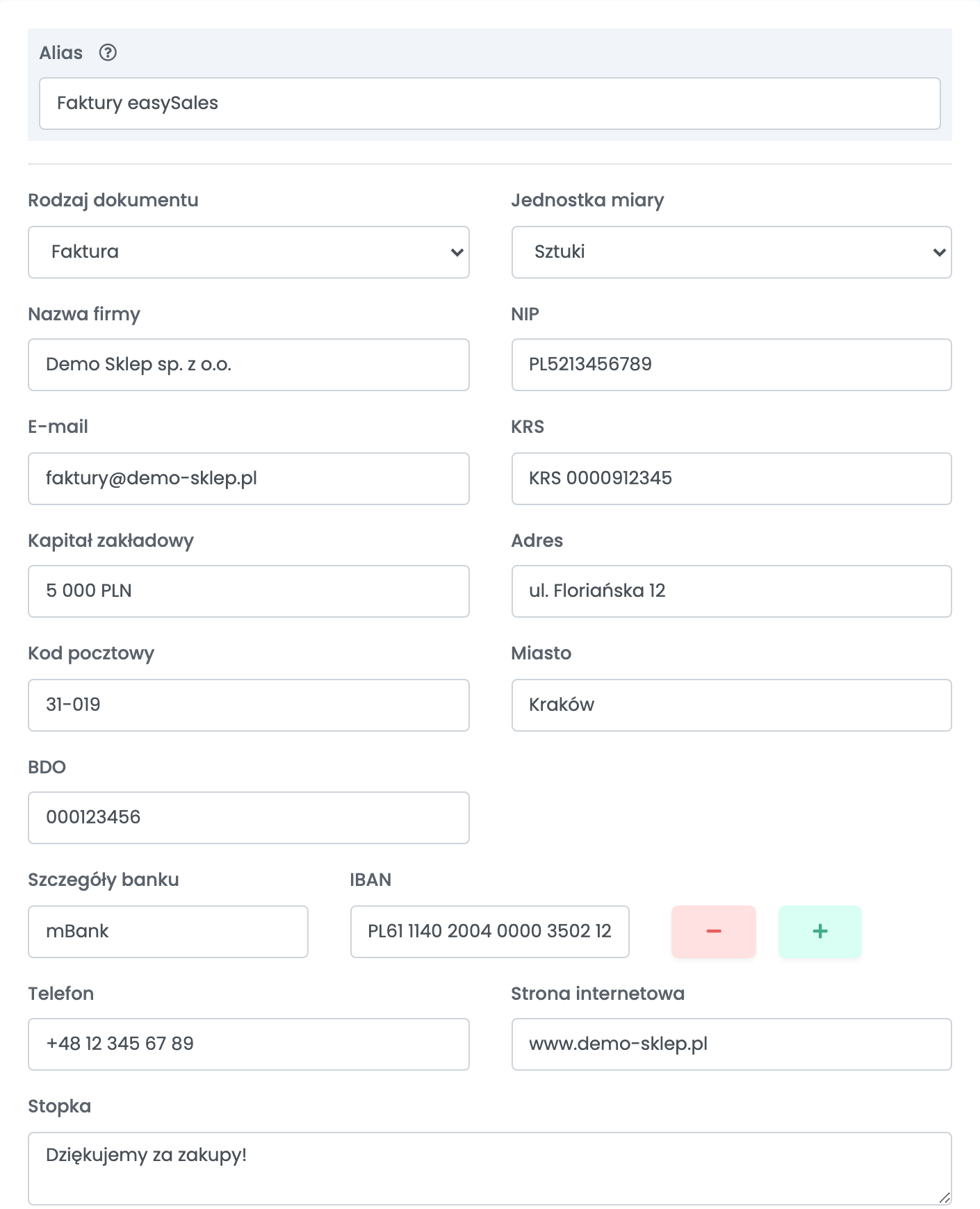Image resolution: width=980 pixels, height=1209 pixels.
Task: Edit the IBAN account field
Action: (490, 932)
